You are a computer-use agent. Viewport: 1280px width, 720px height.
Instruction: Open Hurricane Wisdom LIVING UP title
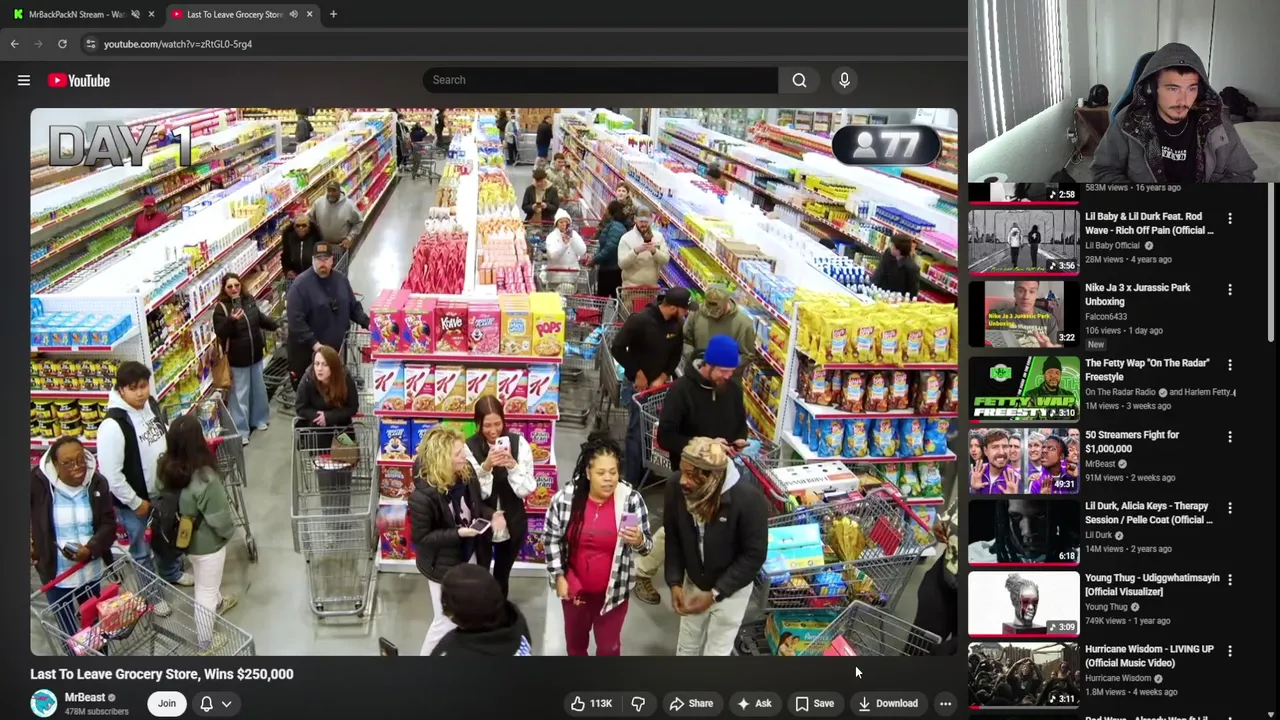[1149, 656]
